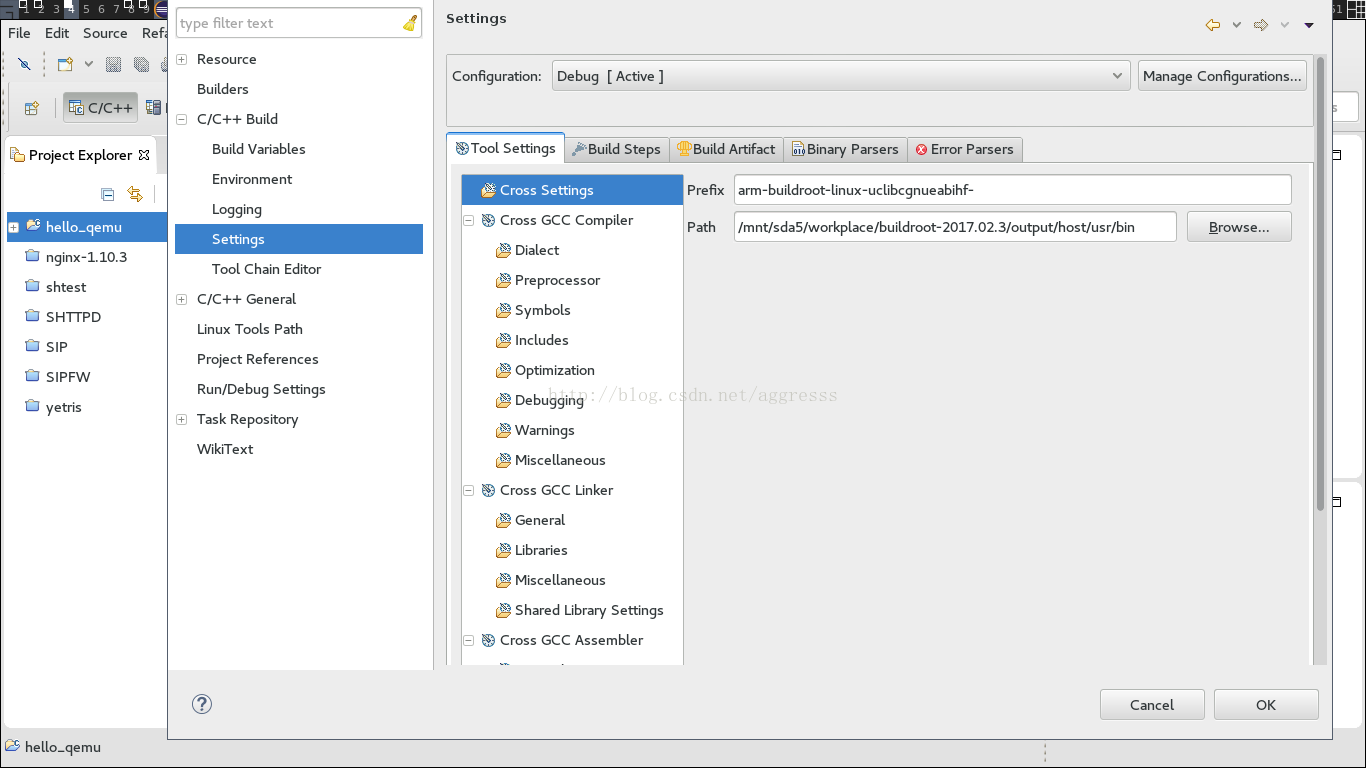Expand the C/C++ General category
This screenshot has width=1366, height=768.
[182, 299]
